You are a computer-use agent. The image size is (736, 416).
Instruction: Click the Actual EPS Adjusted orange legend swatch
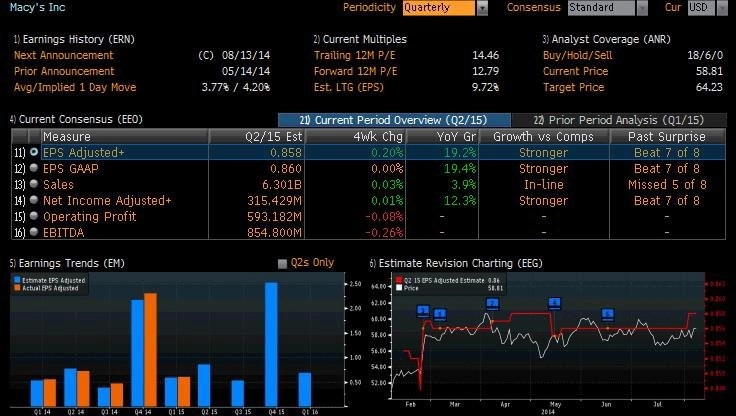17,288
